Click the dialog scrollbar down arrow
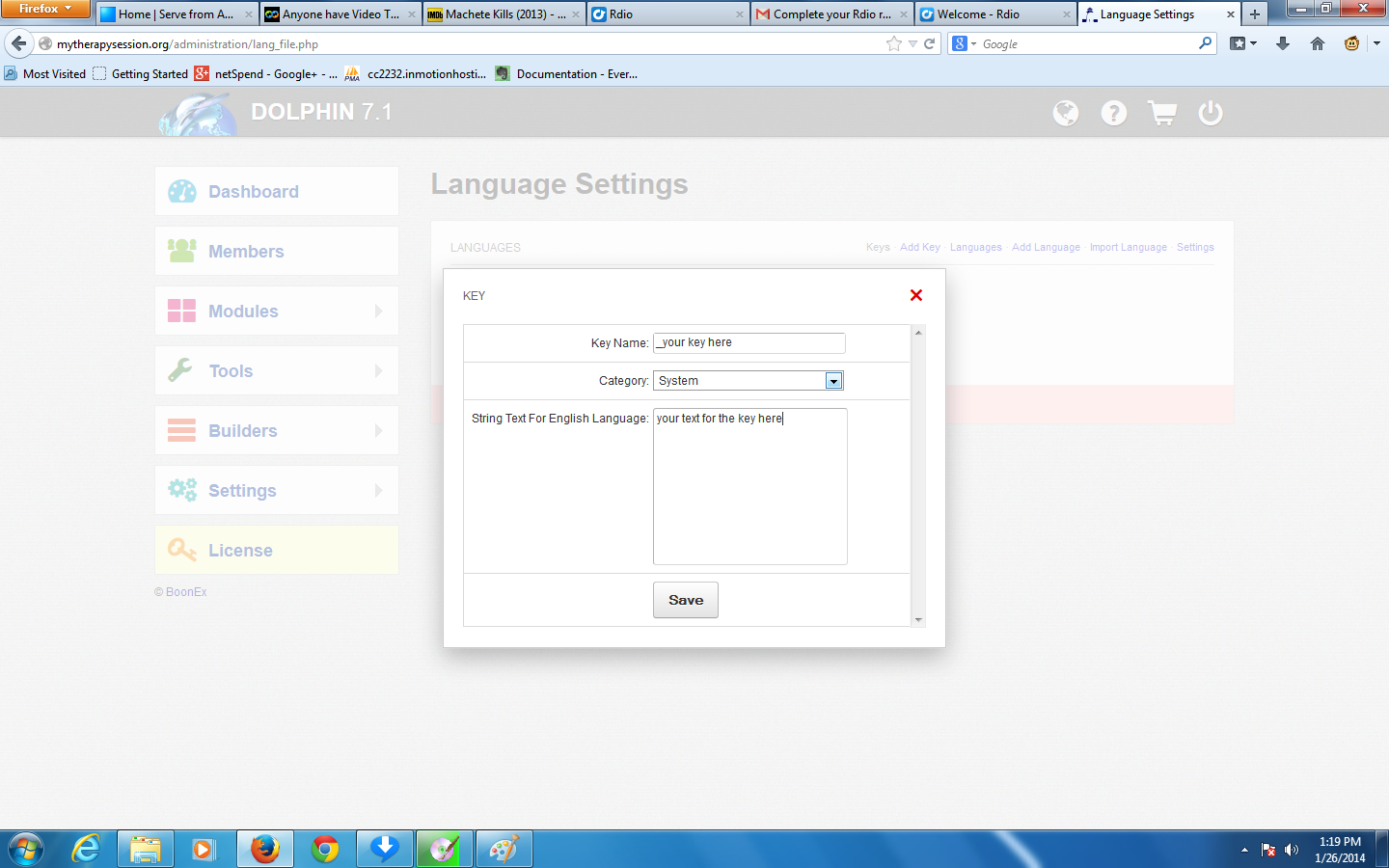The width and height of the screenshot is (1389, 868). 918,619
